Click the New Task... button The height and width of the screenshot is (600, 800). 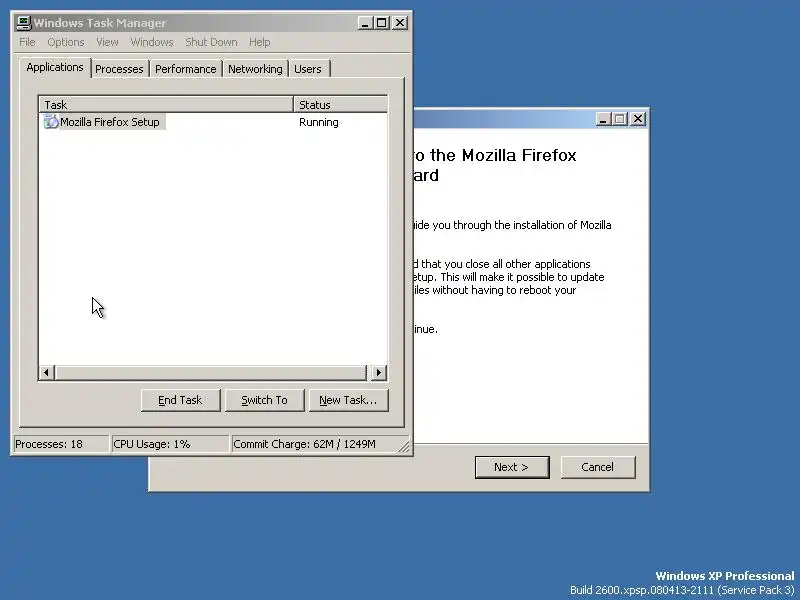(348, 400)
